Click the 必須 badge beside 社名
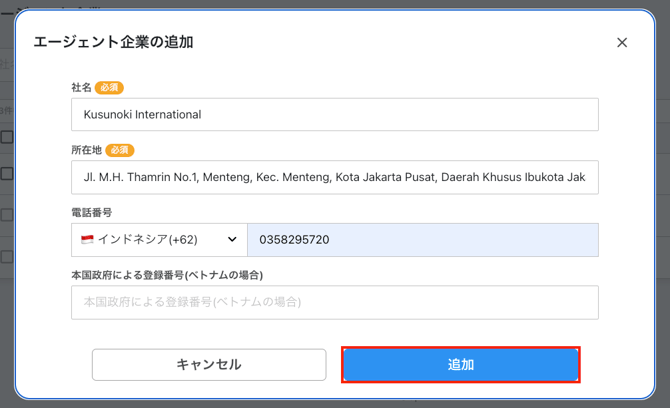The image size is (670, 408). point(110,88)
